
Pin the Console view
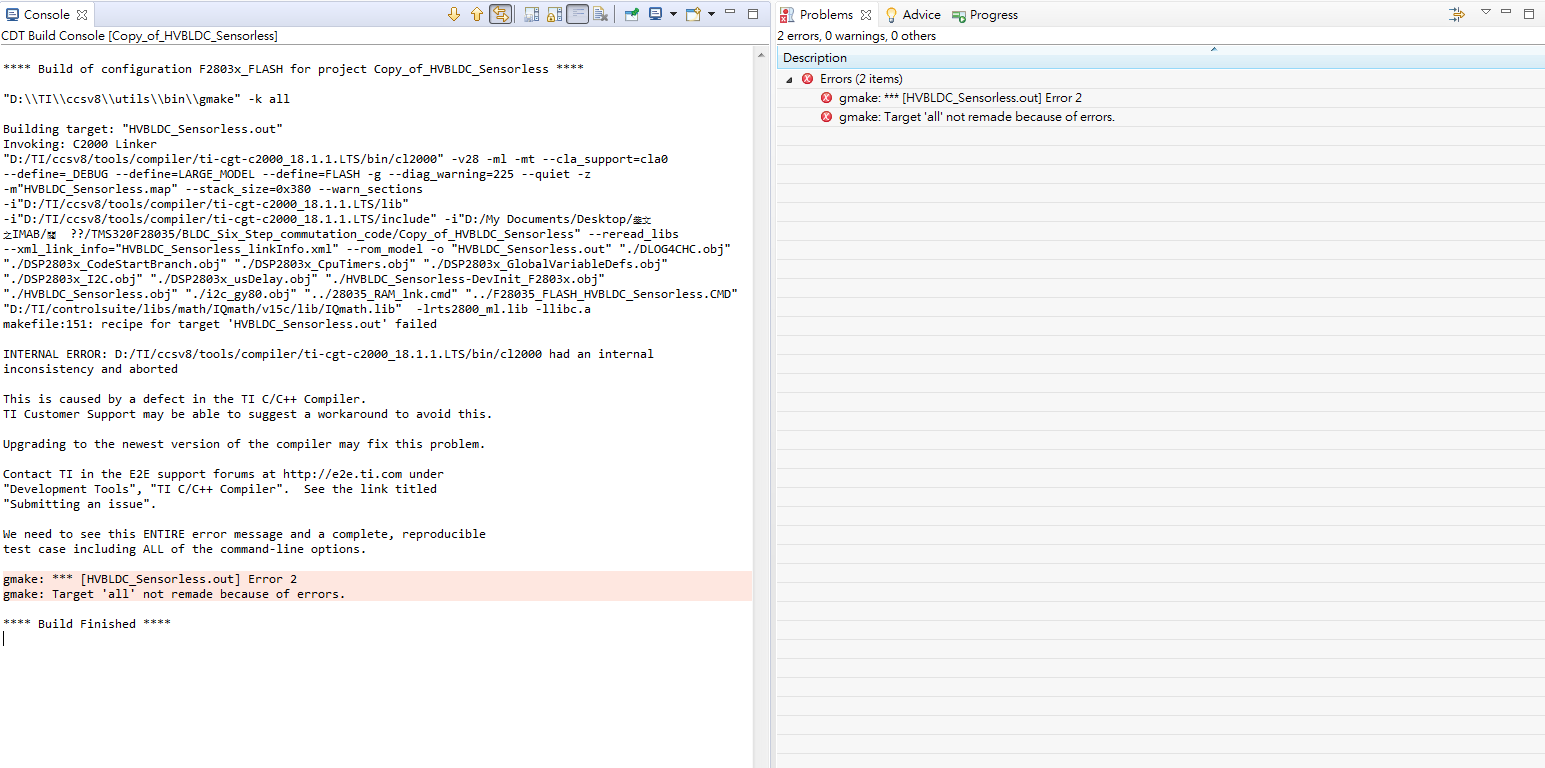coord(632,14)
